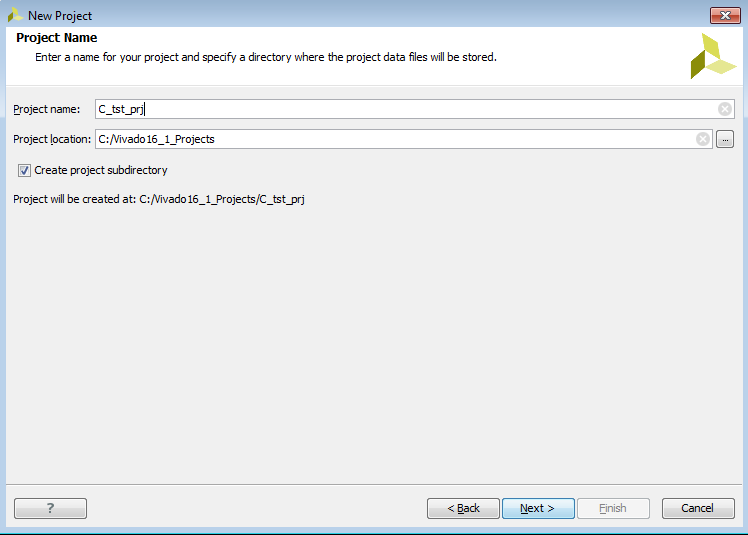Close the New Project dialog window
Viewport: 748px width, 535px height.
point(724,15)
